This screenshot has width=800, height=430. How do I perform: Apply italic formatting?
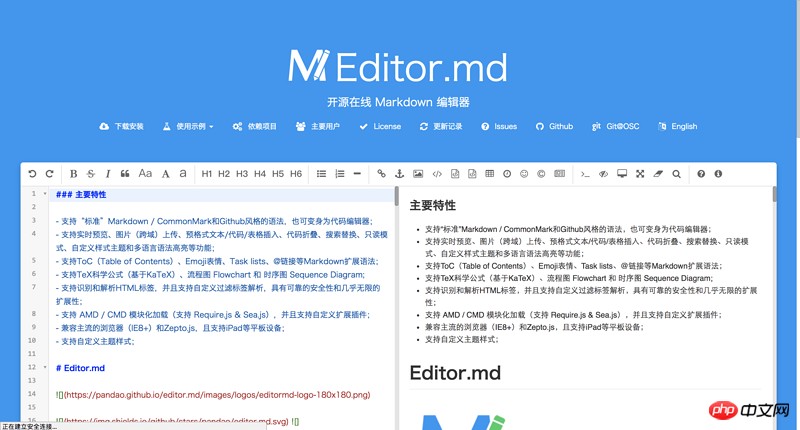click(108, 173)
